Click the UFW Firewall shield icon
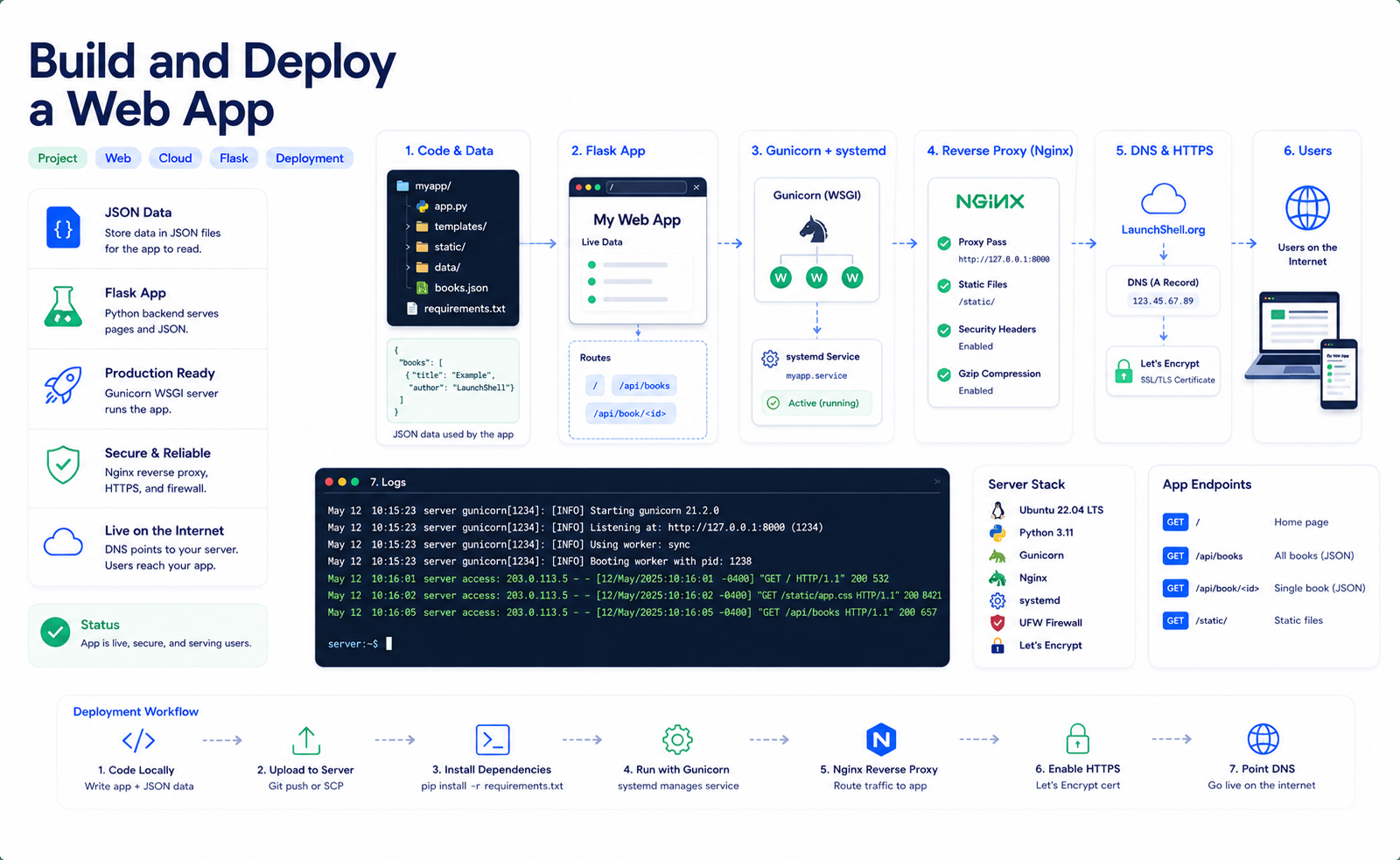The width and height of the screenshot is (1400, 860). pos(997,623)
